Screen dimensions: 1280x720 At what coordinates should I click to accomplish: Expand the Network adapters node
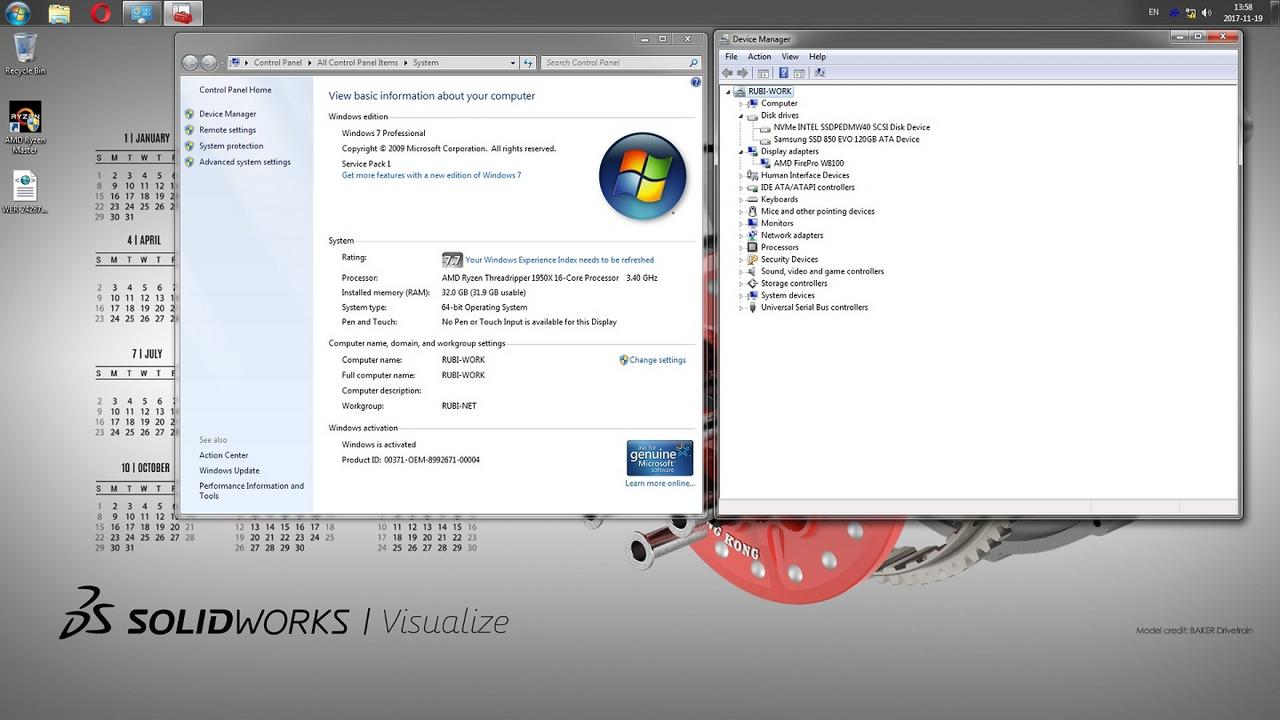(741, 236)
